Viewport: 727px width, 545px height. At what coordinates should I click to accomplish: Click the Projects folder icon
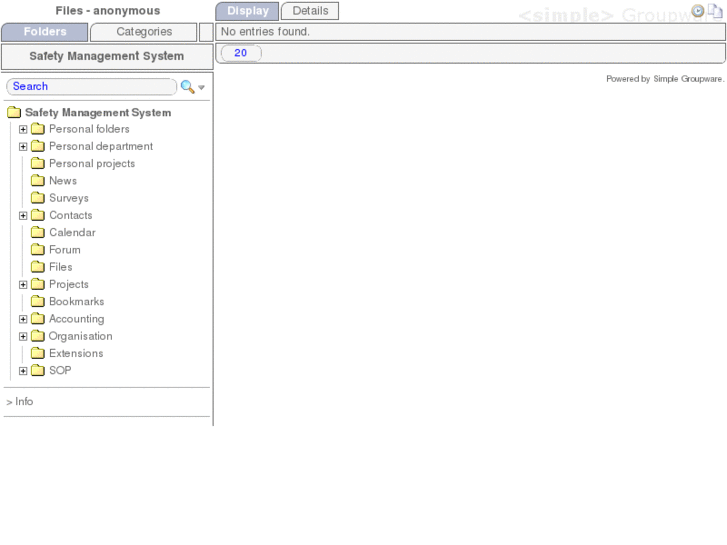tap(38, 284)
